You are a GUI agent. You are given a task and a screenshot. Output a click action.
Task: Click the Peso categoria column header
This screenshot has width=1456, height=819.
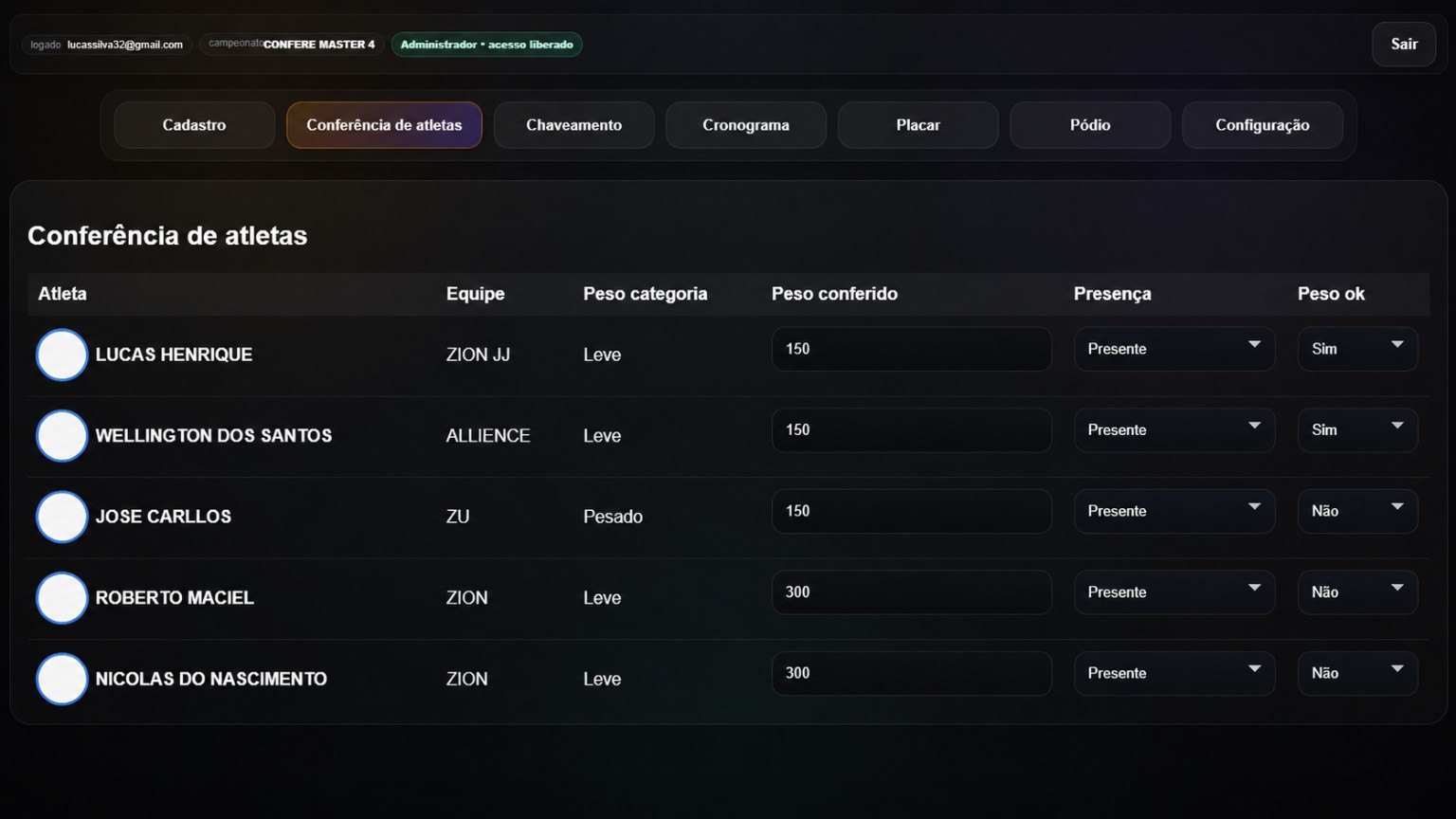645,294
